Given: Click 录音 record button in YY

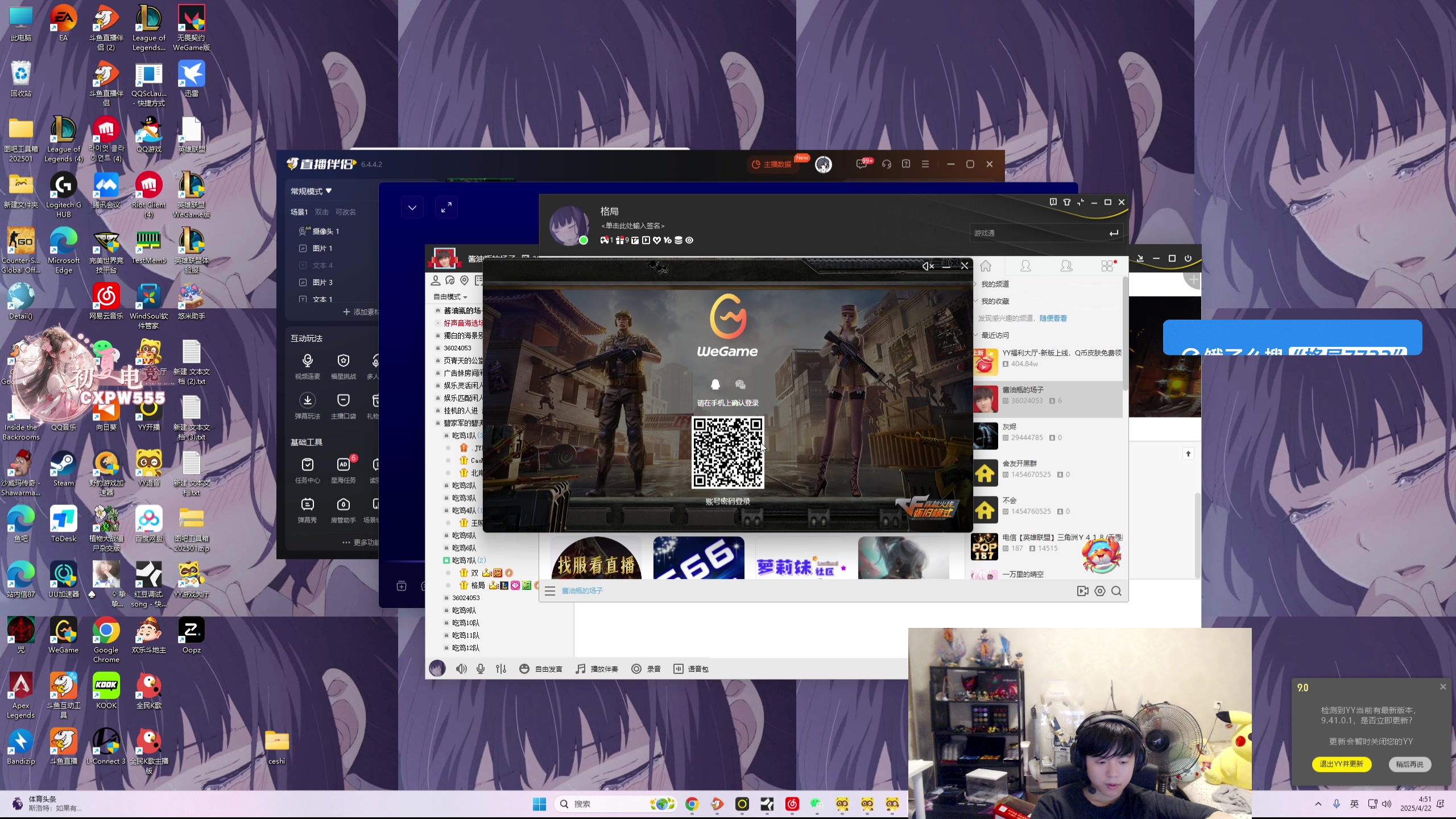Looking at the screenshot, I should (646, 669).
